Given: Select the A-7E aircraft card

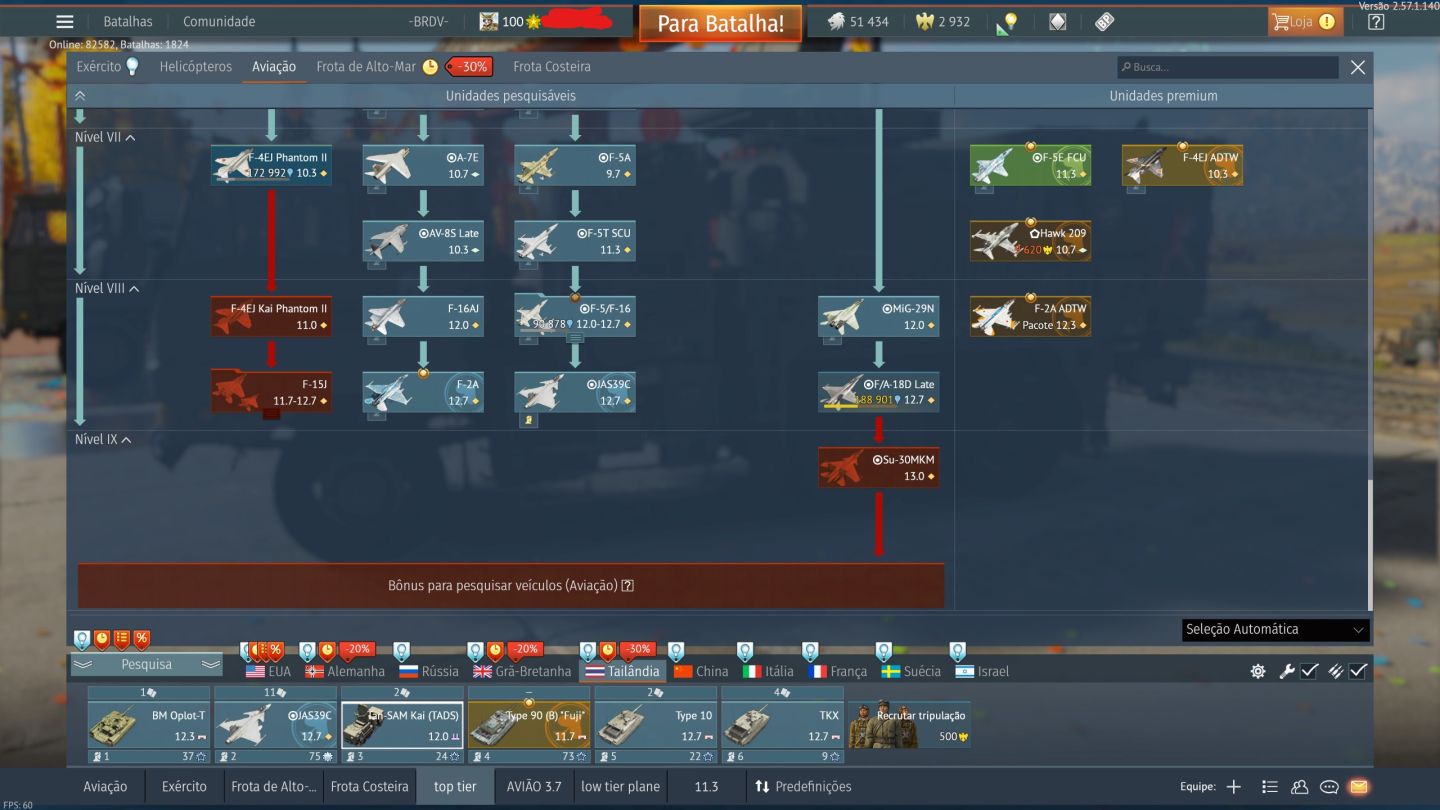Looking at the screenshot, I should (423, 165).
